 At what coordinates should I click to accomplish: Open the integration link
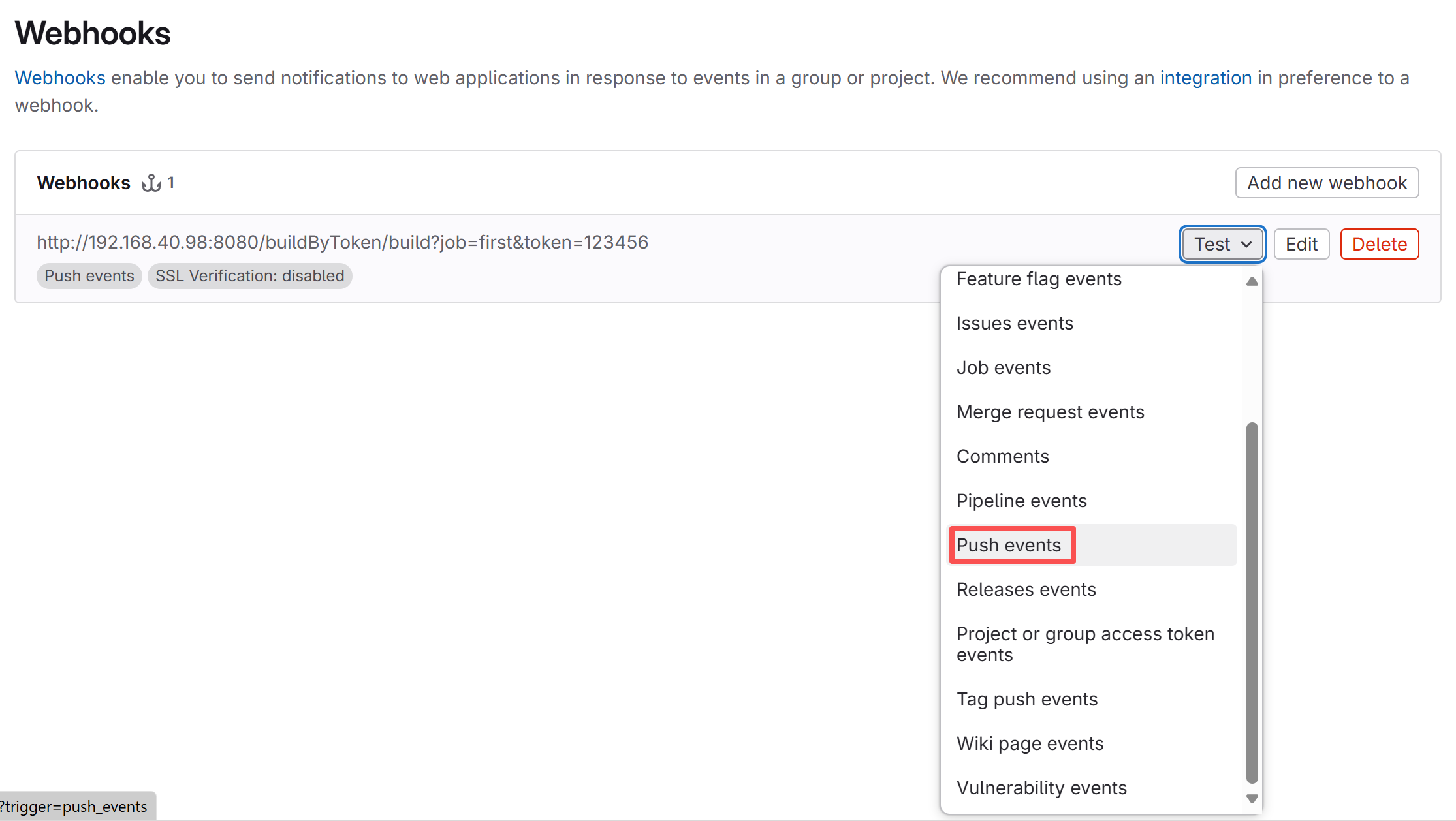point(1205,78)
